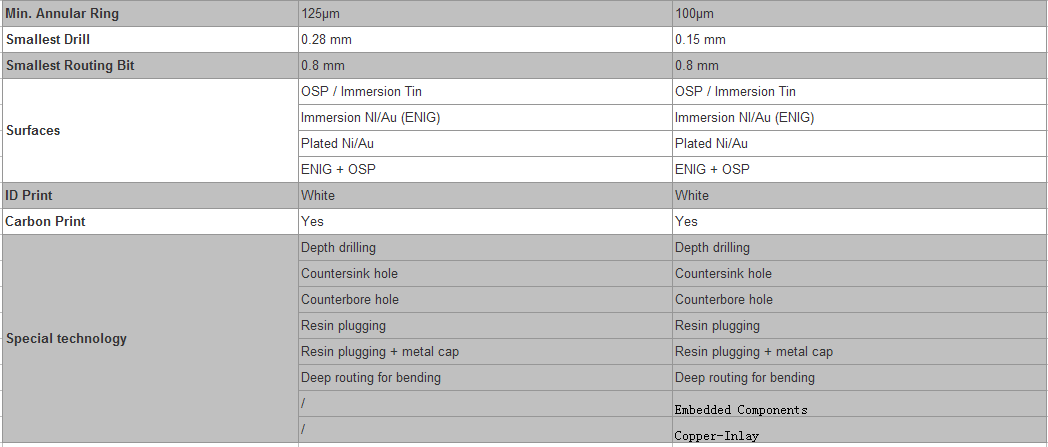Image resolution: width=1048 pixels, height=447 pixels.
Task: Select the 0.15 mm drill value
Action: [x=859, y=39]
